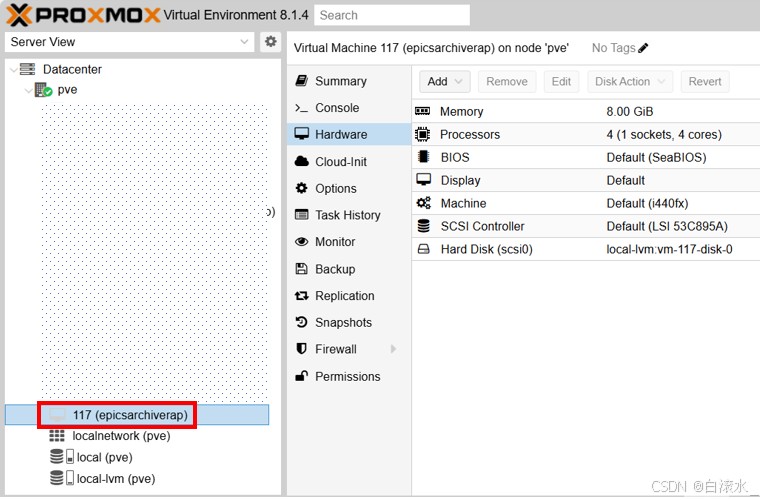Viewport: 763px width, 500px height.
Task: Select local (pve) storage
Action: coord(105,458)
